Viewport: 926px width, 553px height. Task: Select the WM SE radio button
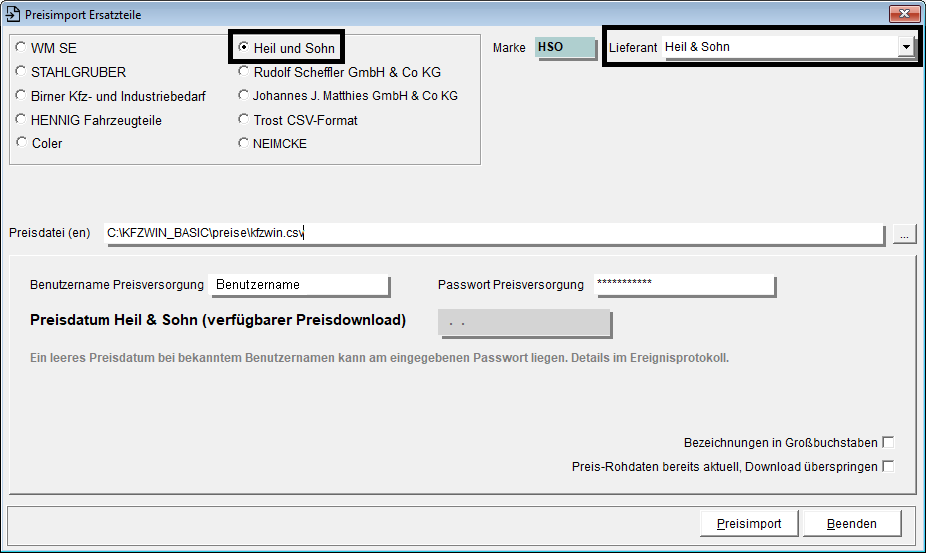point(21,47)
